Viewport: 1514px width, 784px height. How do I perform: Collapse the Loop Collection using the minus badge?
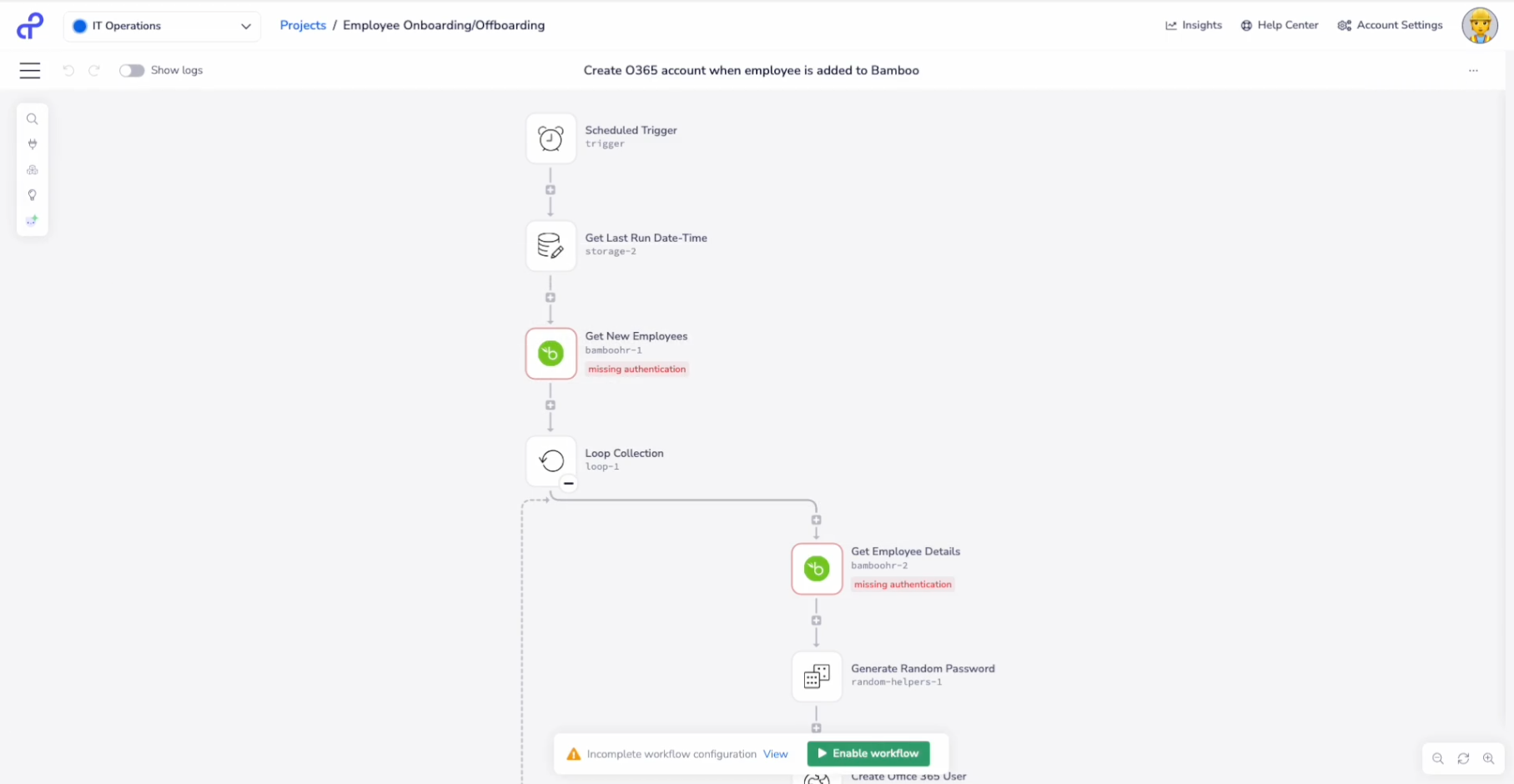click(568, 483)
